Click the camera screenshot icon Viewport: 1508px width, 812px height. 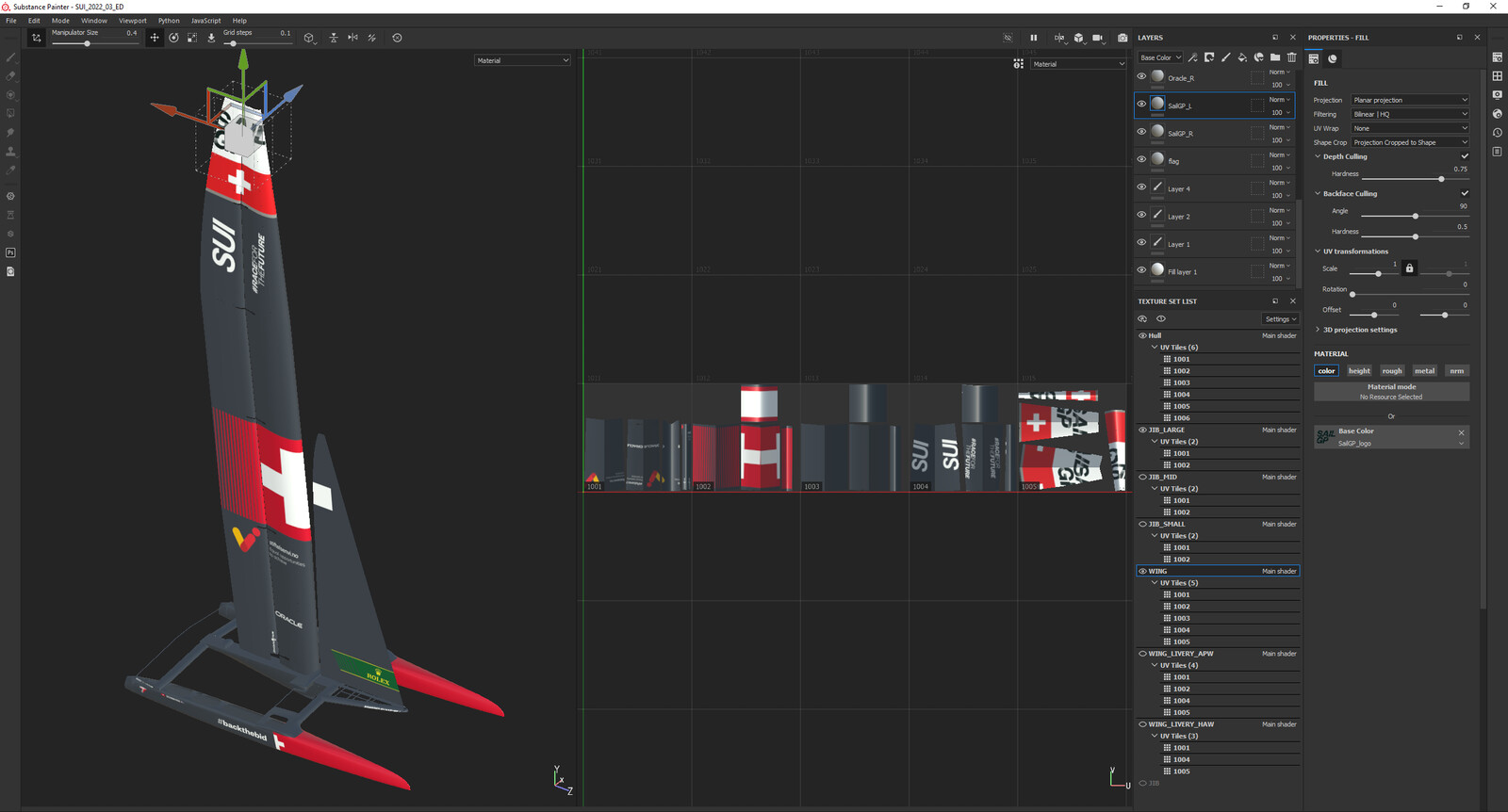(x=1123, y=38)
